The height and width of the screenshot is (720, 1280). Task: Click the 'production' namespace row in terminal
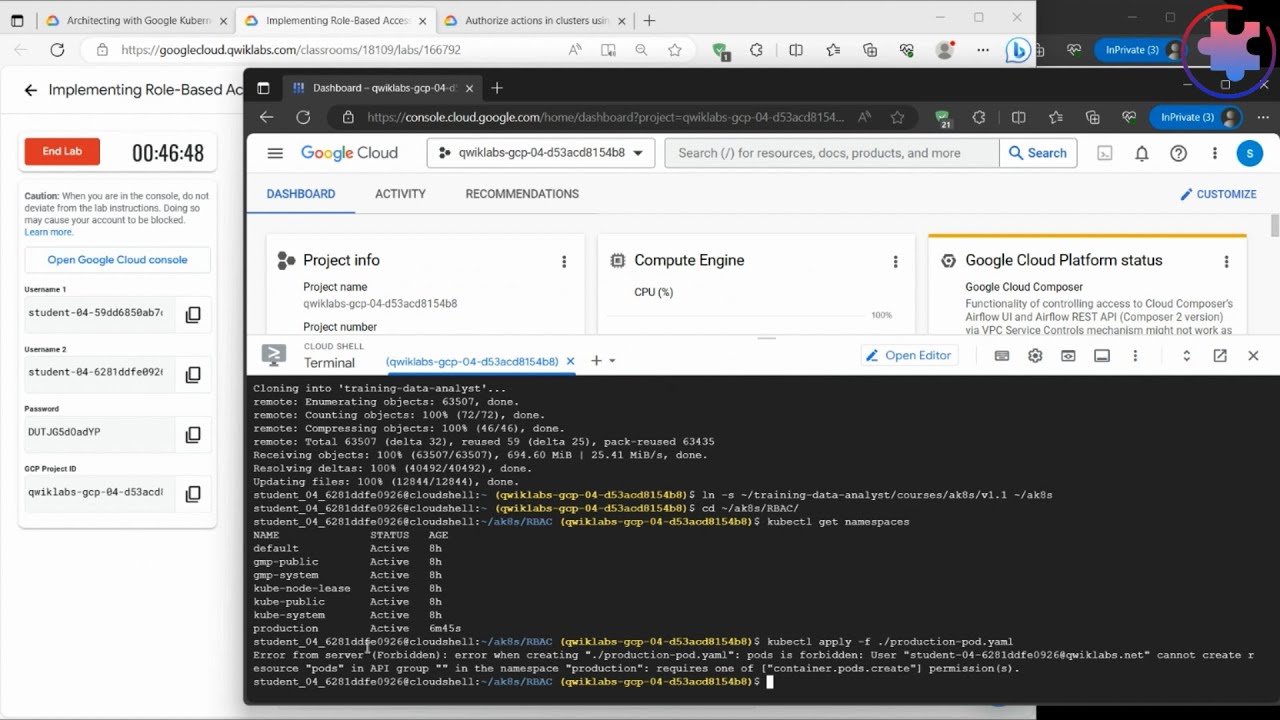(357, 628)
